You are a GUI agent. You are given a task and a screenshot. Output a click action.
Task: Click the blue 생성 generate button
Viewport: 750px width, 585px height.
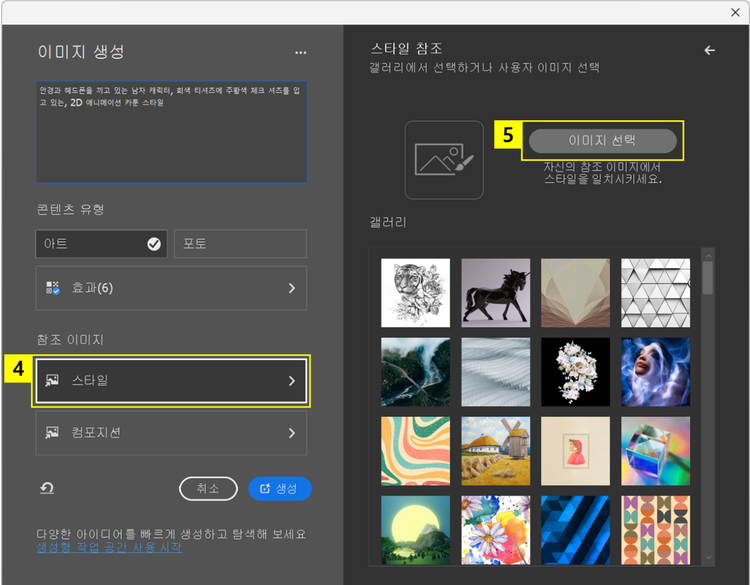[x=280, y=488]
